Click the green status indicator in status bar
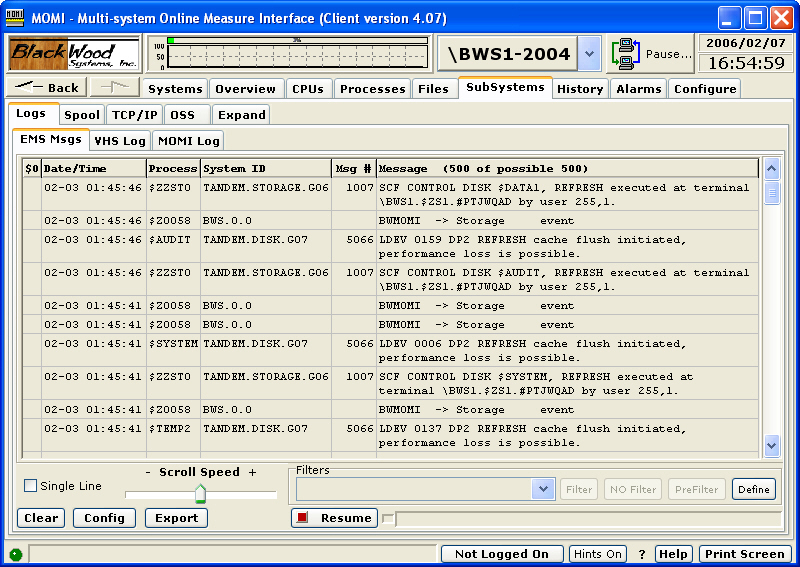This screenshot has height=567, width=800. coord(15,554)
